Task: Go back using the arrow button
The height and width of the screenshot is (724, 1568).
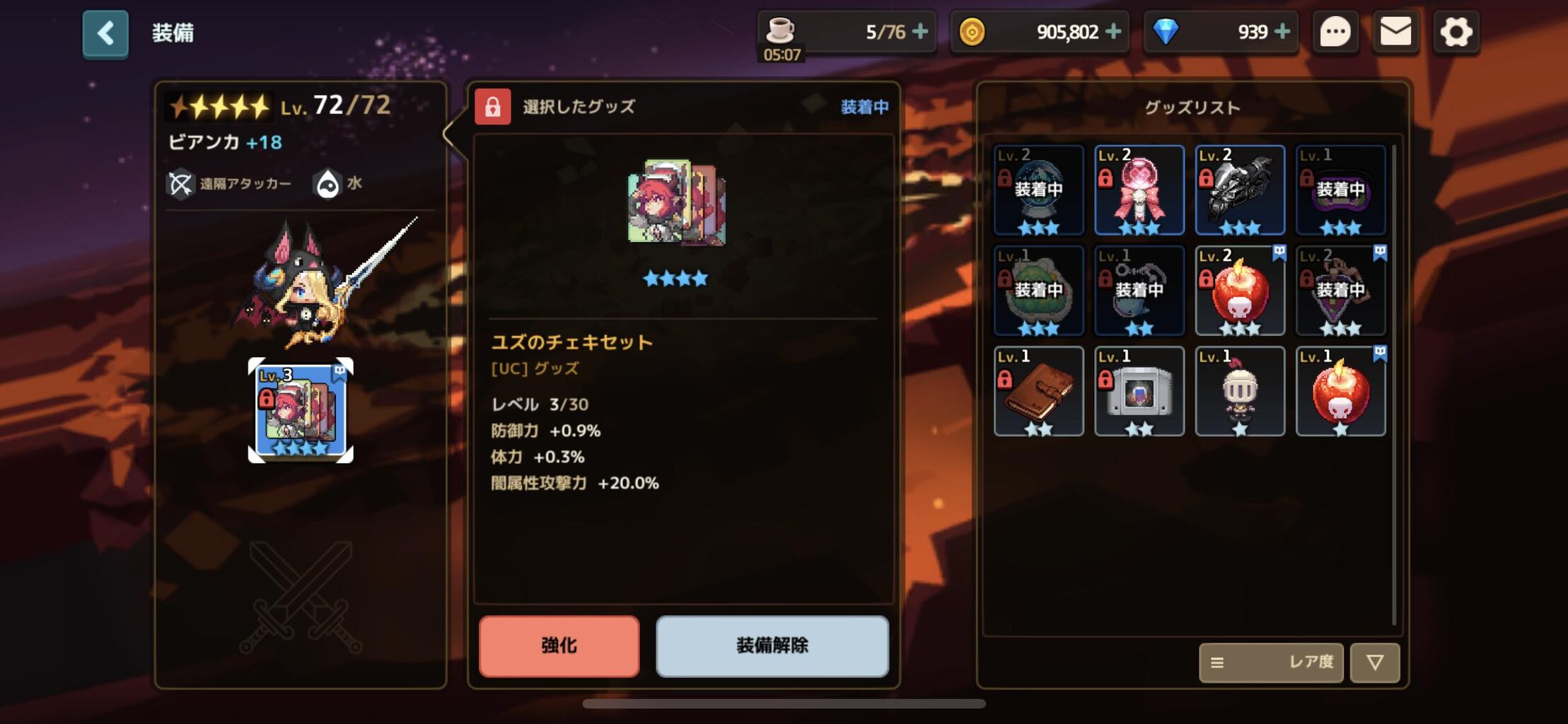Action: tap(105, 33)
